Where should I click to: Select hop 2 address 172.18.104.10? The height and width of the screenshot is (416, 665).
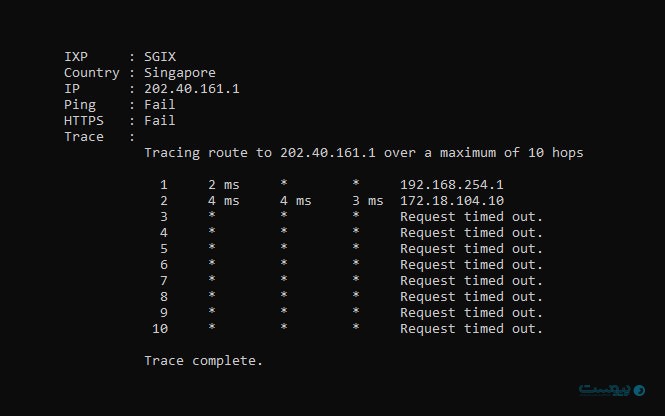pyautogui.click(x=452, y=201)
